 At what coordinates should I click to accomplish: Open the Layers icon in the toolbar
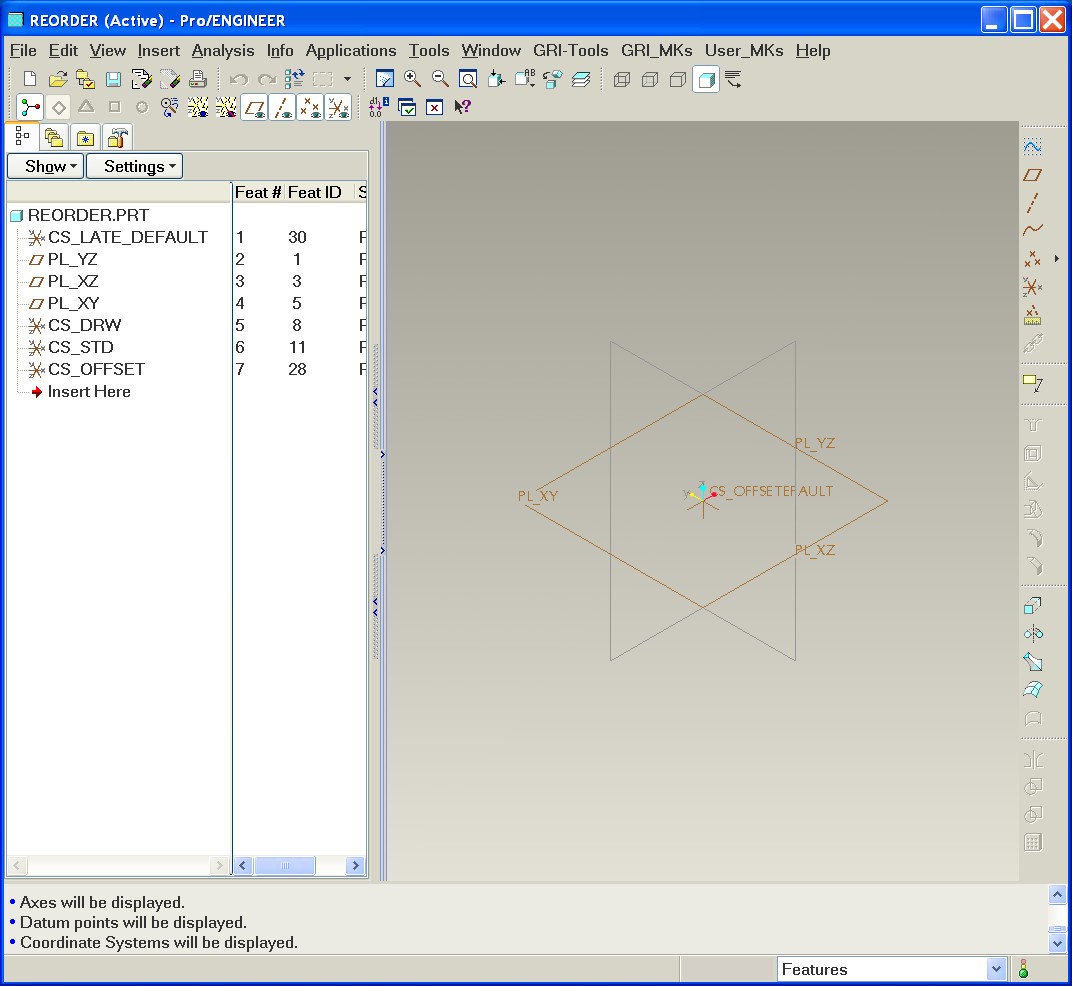(x=580, y=79)
